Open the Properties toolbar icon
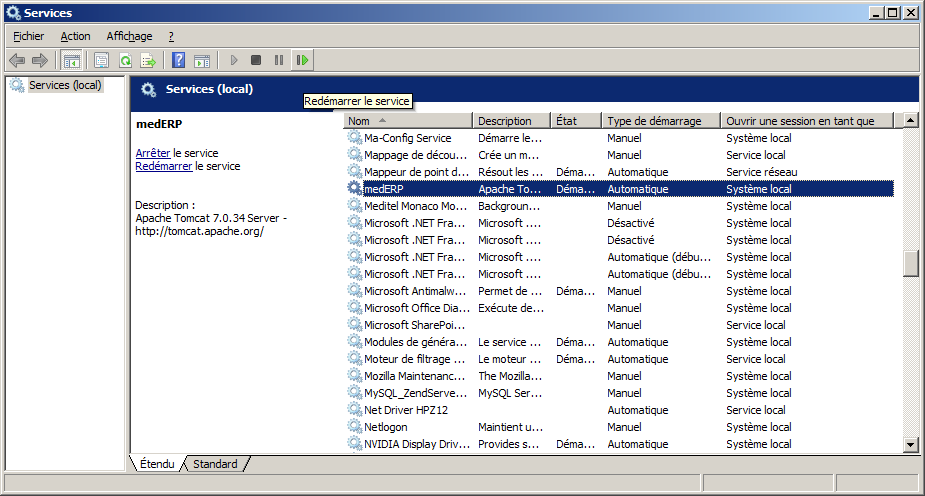Screen dimensions: 925x496 (x=101, y=60)
